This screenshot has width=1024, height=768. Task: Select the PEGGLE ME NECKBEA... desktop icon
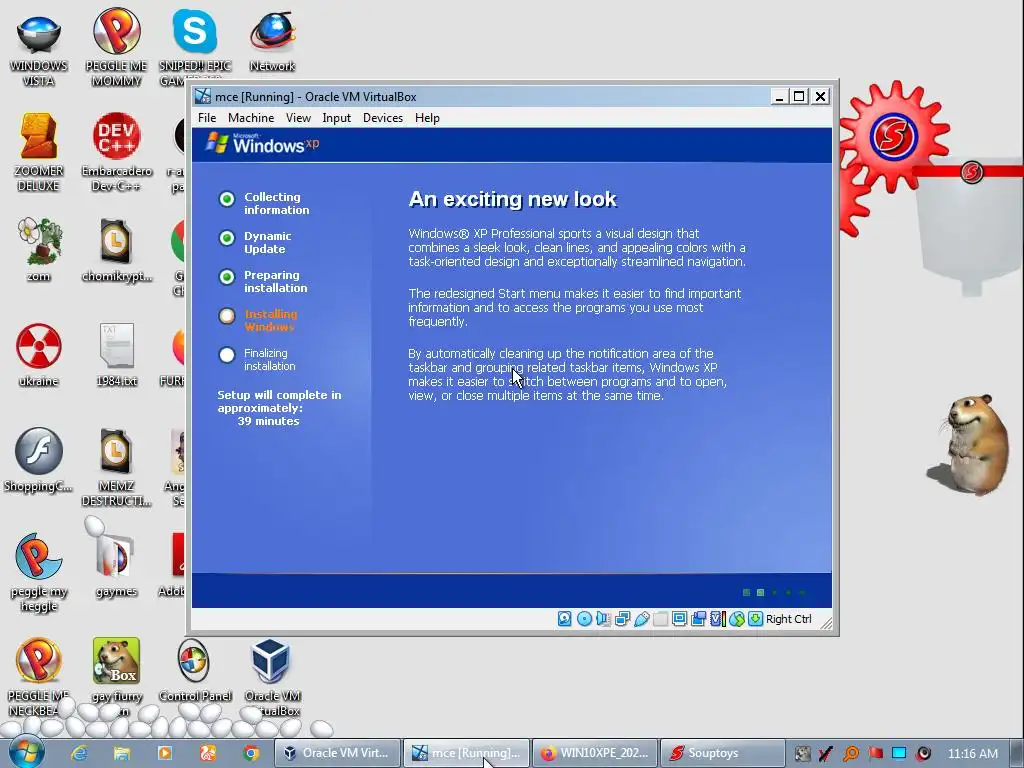tap(39, 677)
